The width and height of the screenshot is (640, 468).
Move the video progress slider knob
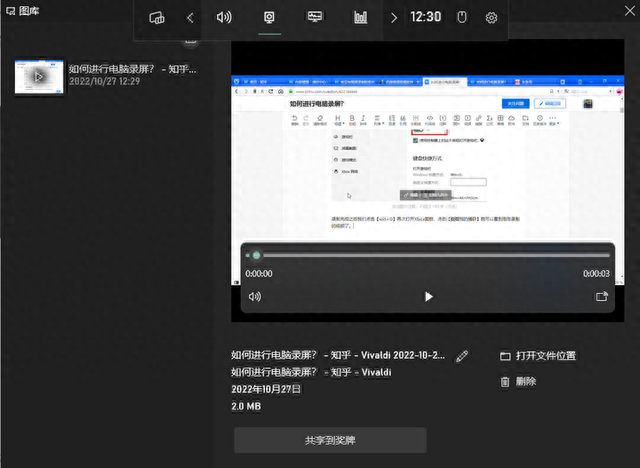click(x=256, y=255)
